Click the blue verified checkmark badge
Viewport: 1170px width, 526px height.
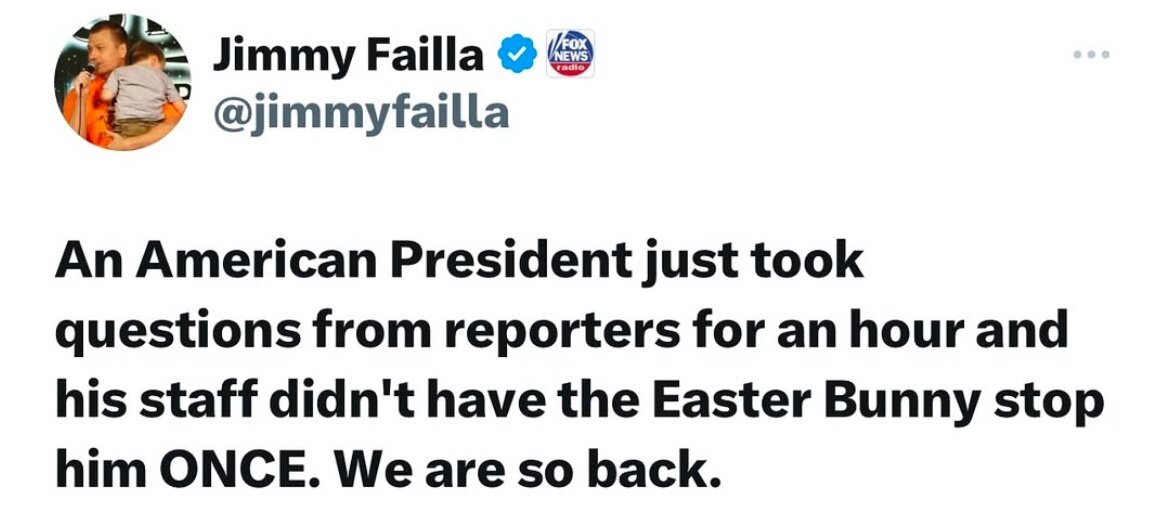515,59
